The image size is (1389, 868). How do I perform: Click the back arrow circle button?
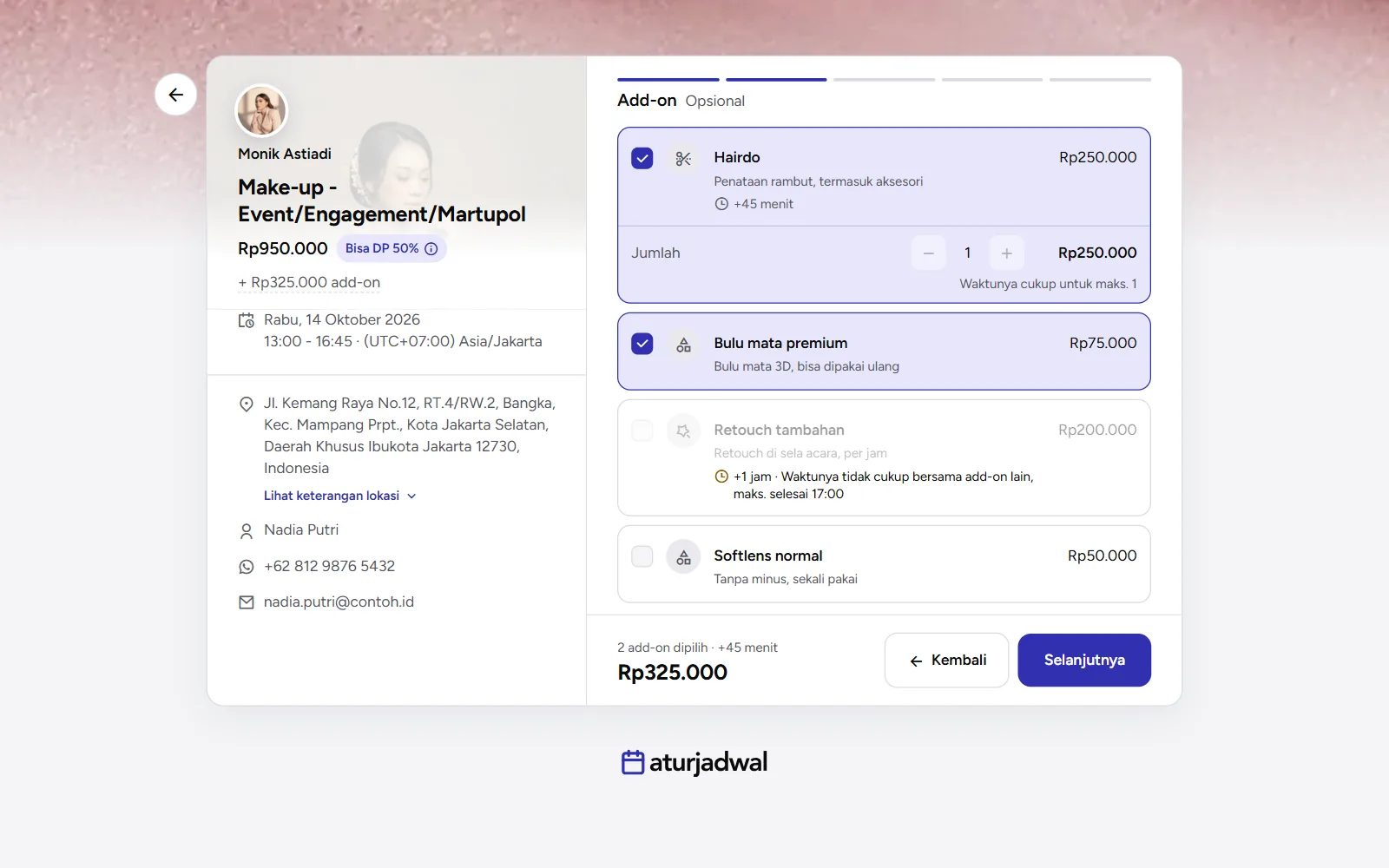pos(175,95)
